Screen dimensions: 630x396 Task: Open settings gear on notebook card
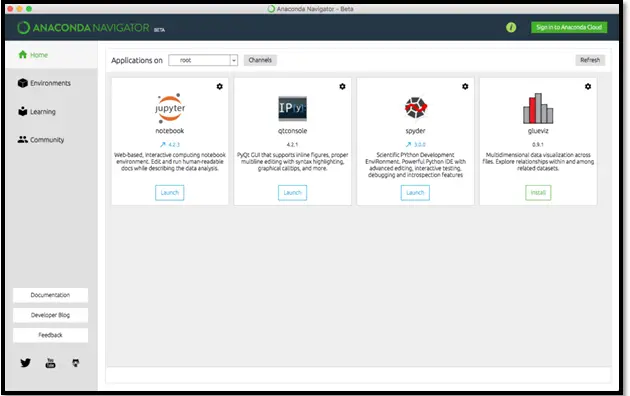(x=219, y=86)
